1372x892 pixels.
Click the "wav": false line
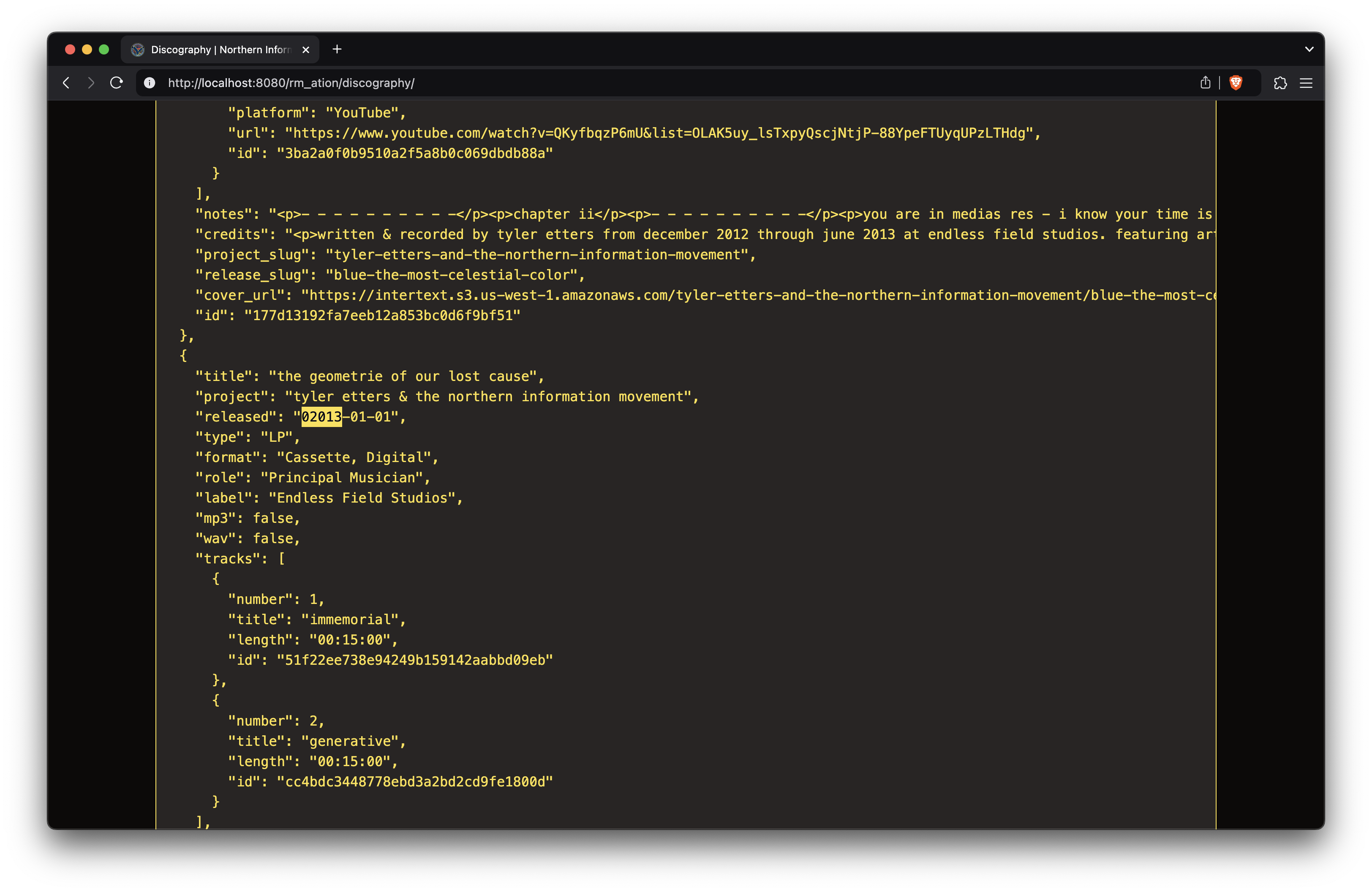coord(247,538)
